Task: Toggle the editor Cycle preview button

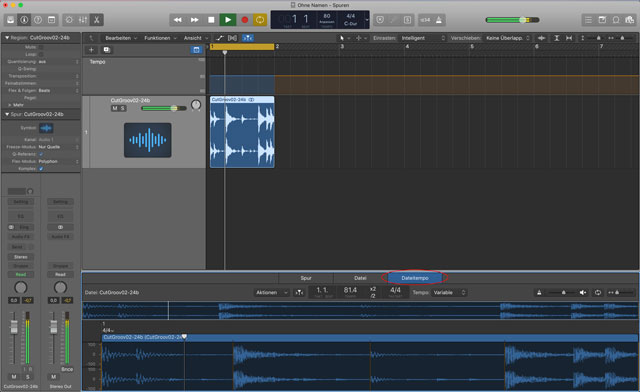Action: (x=598, y=292)
